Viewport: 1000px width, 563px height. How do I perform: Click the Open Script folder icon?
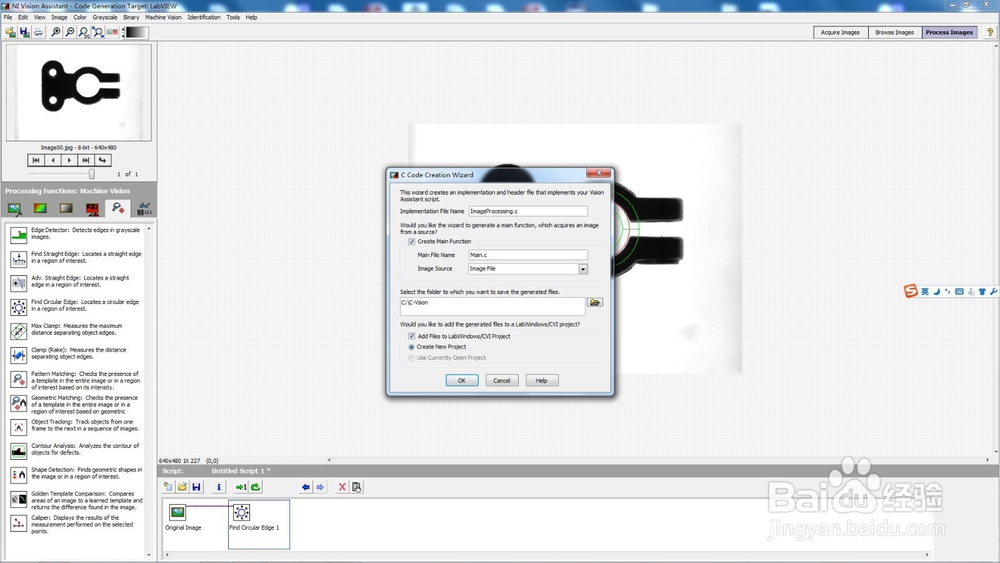pos(182,487)
